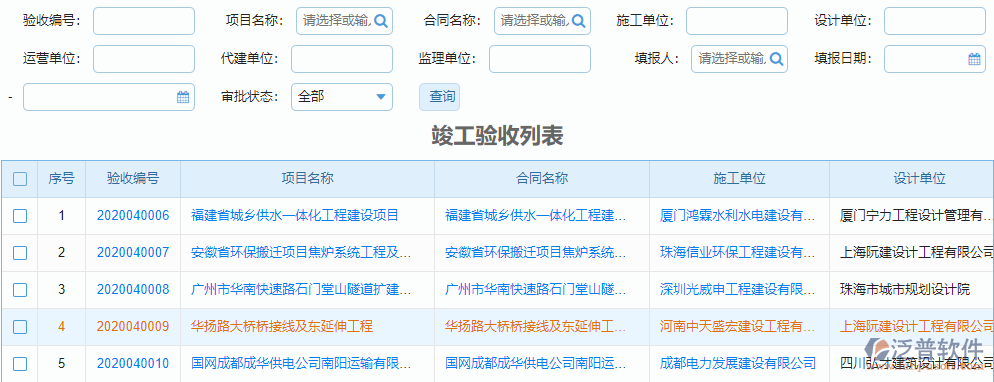Check the checkbox for row 5

tap(20, 364)
